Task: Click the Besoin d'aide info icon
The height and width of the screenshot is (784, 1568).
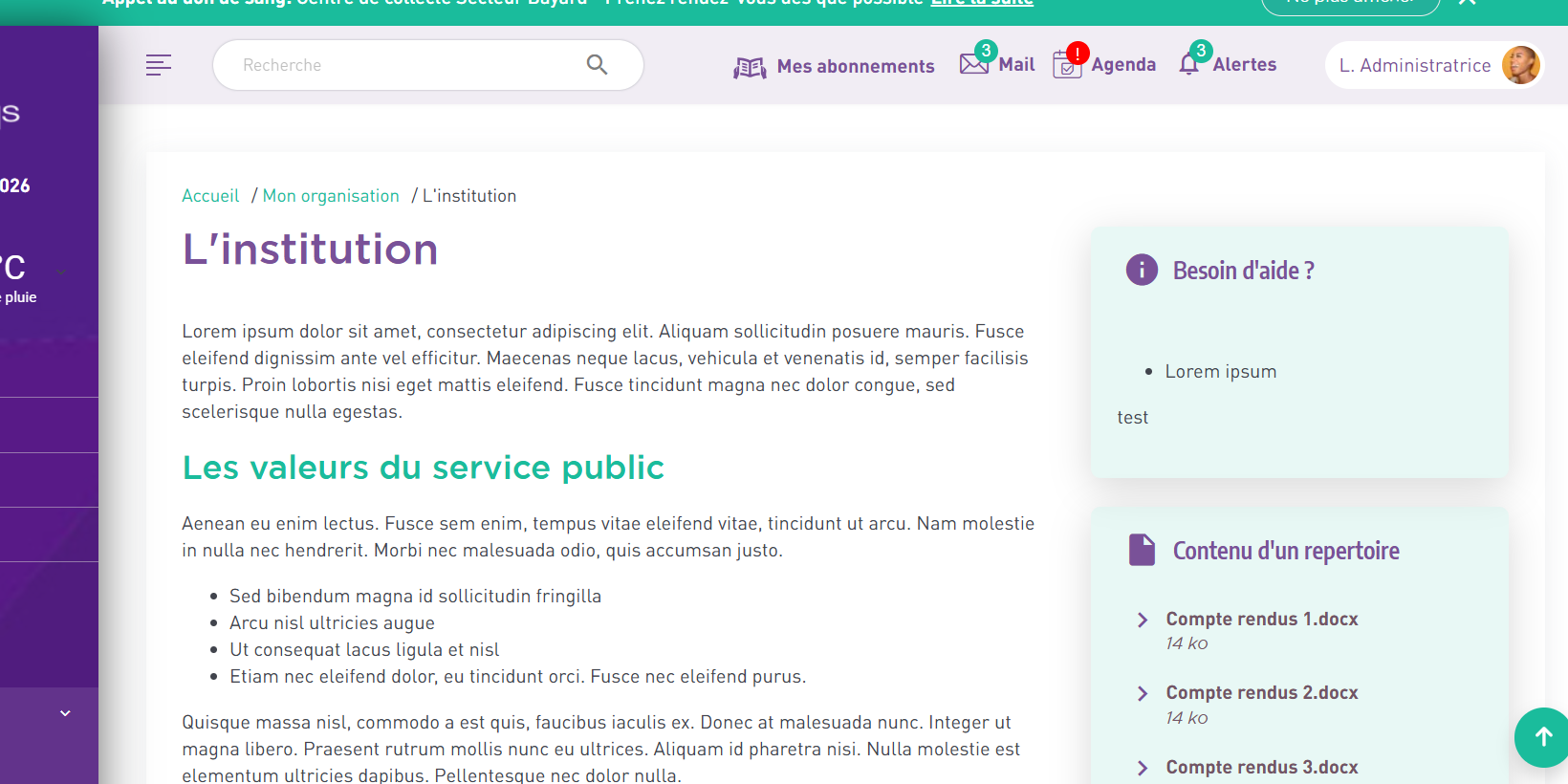Action: (1142, 271)
